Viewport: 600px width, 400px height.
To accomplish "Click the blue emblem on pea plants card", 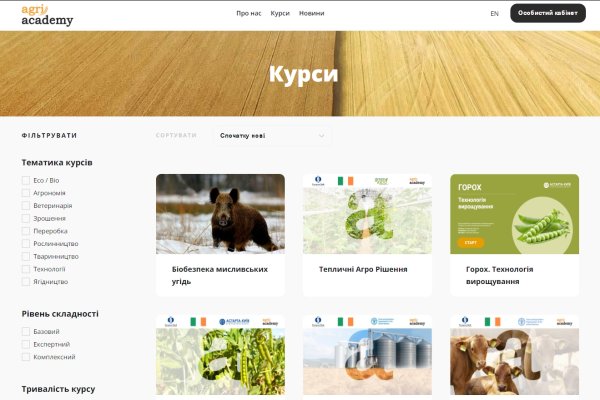I will (x=171, y=322).
